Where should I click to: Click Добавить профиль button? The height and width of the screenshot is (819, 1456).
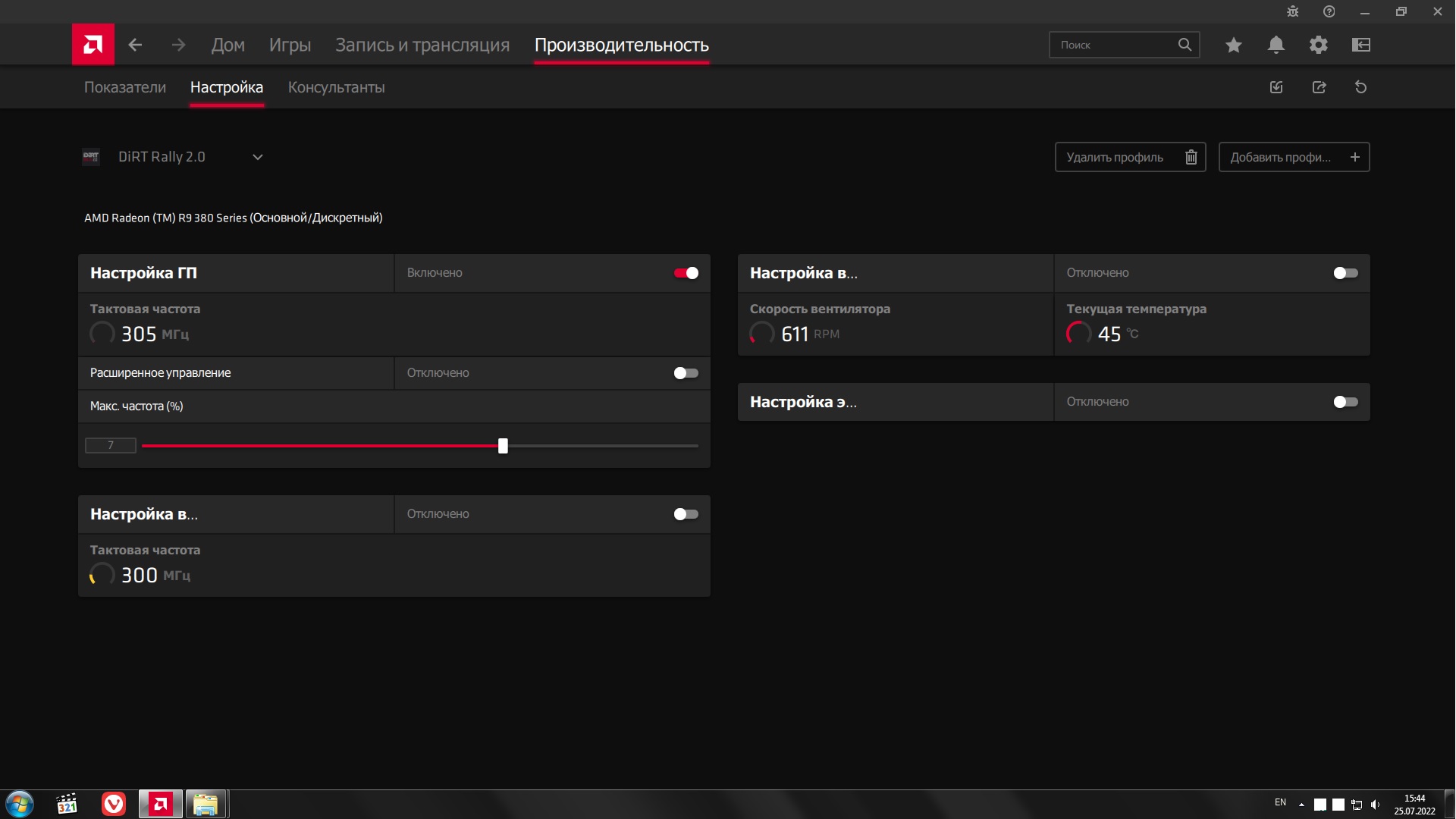click(1294, 157)
